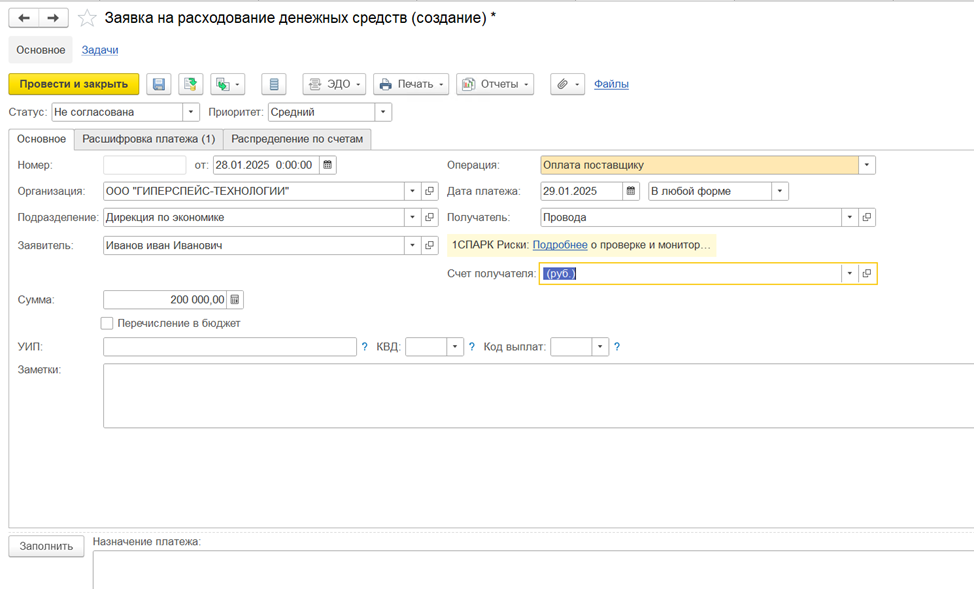Click Провести и закрыть button

point(74,84)
